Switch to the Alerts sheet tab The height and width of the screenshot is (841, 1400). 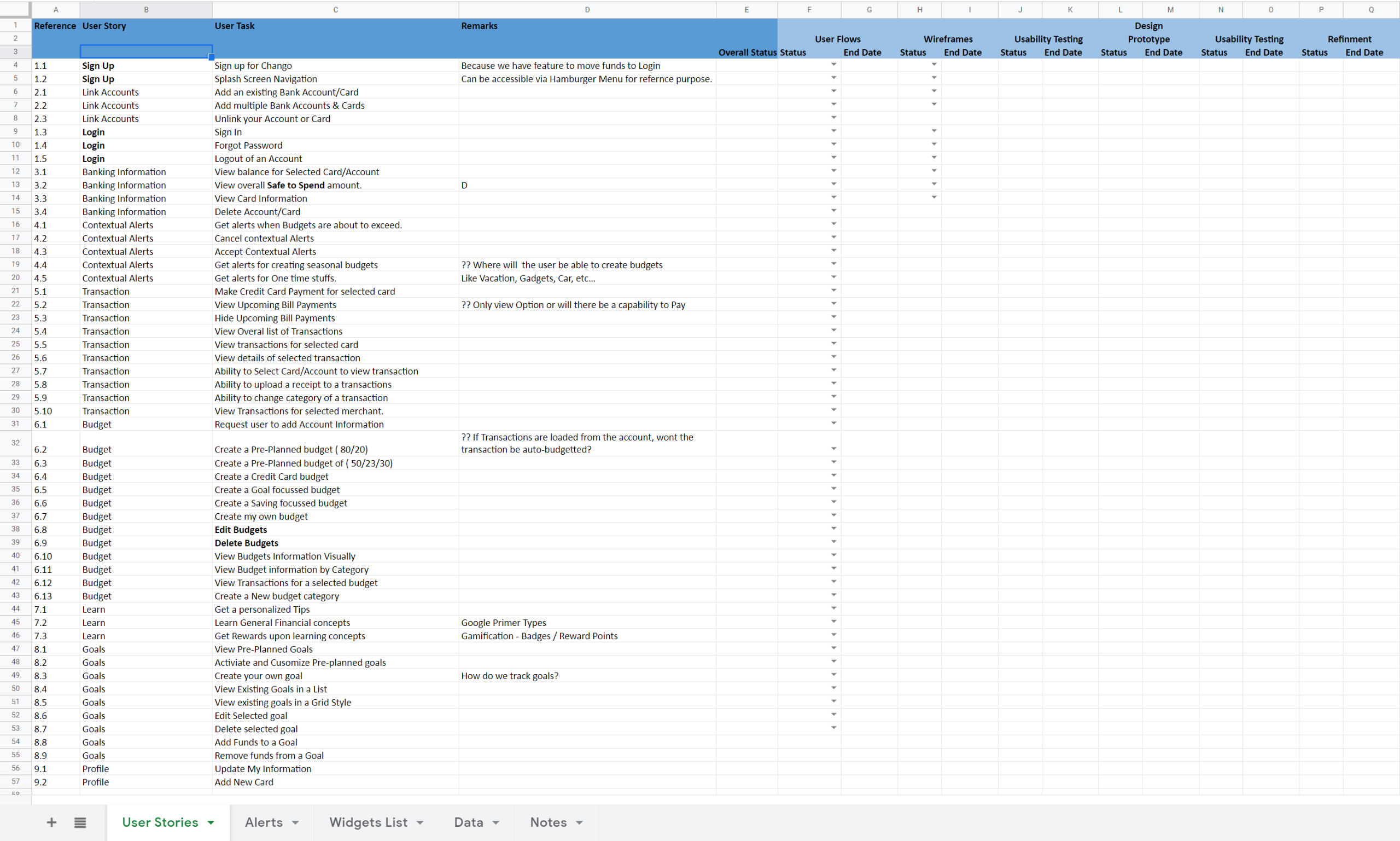click(x=264, y=822)
